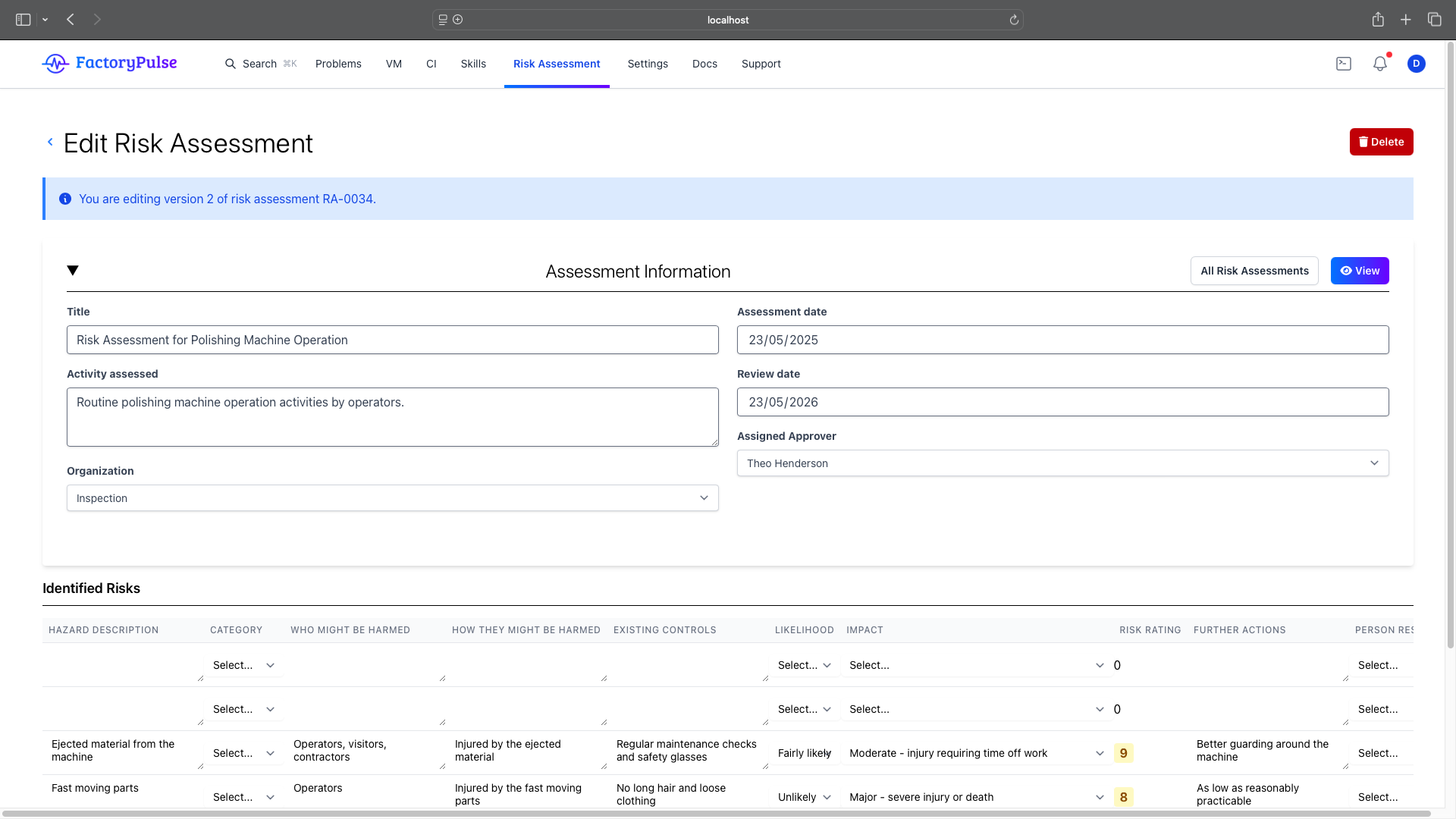Click the red Delete button
The width and height of the screenshot is (1456, 819).
1381,142
